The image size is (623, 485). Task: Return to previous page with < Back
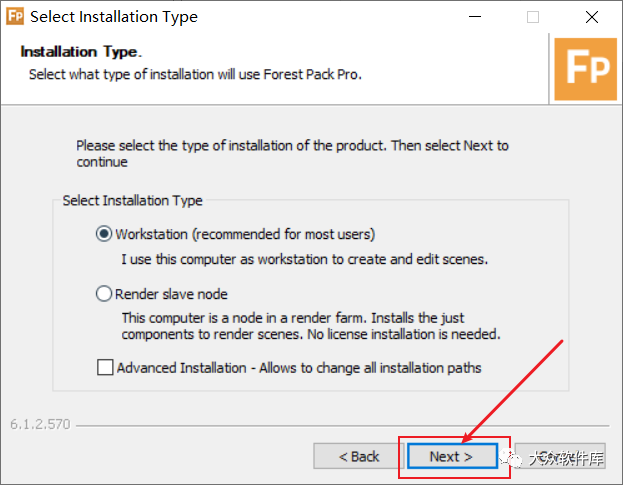(359, 456)
